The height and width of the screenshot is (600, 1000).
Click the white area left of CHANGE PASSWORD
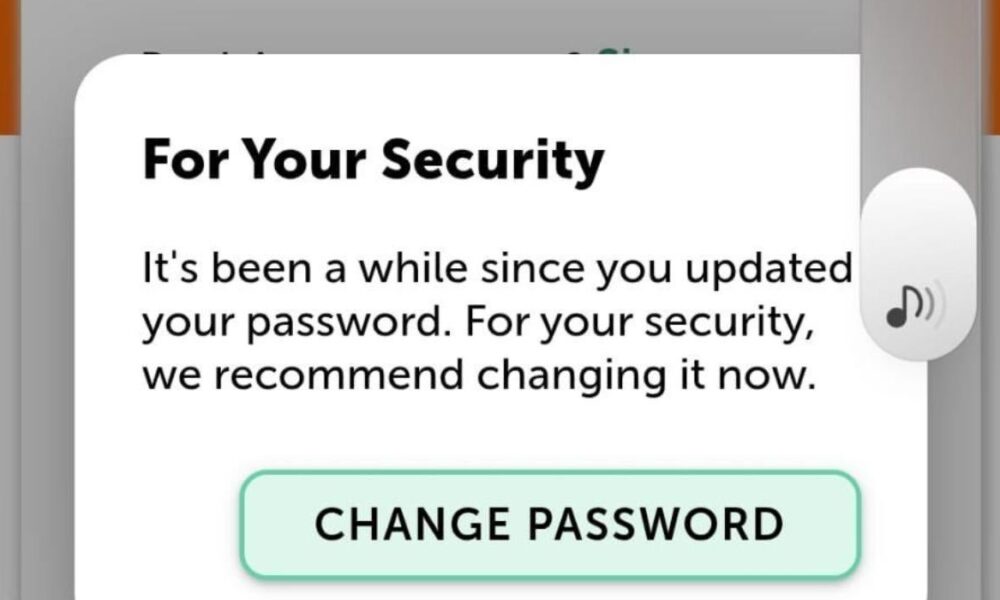coord(160,525)
